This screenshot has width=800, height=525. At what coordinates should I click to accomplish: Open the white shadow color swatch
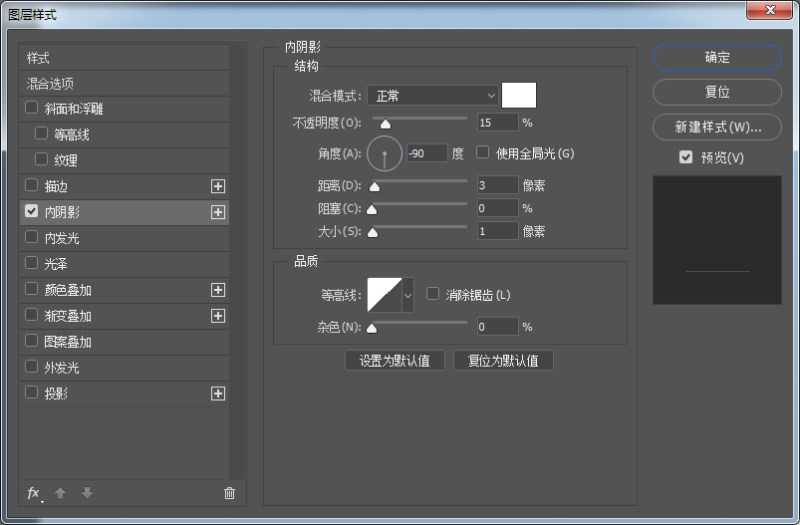point(519,96)
